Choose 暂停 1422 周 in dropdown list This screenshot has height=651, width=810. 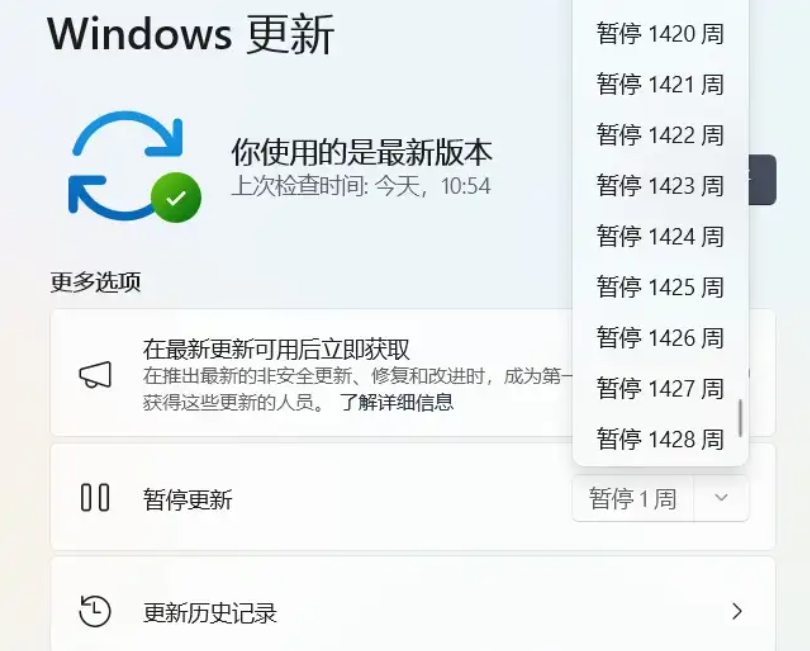coord(660,135)
